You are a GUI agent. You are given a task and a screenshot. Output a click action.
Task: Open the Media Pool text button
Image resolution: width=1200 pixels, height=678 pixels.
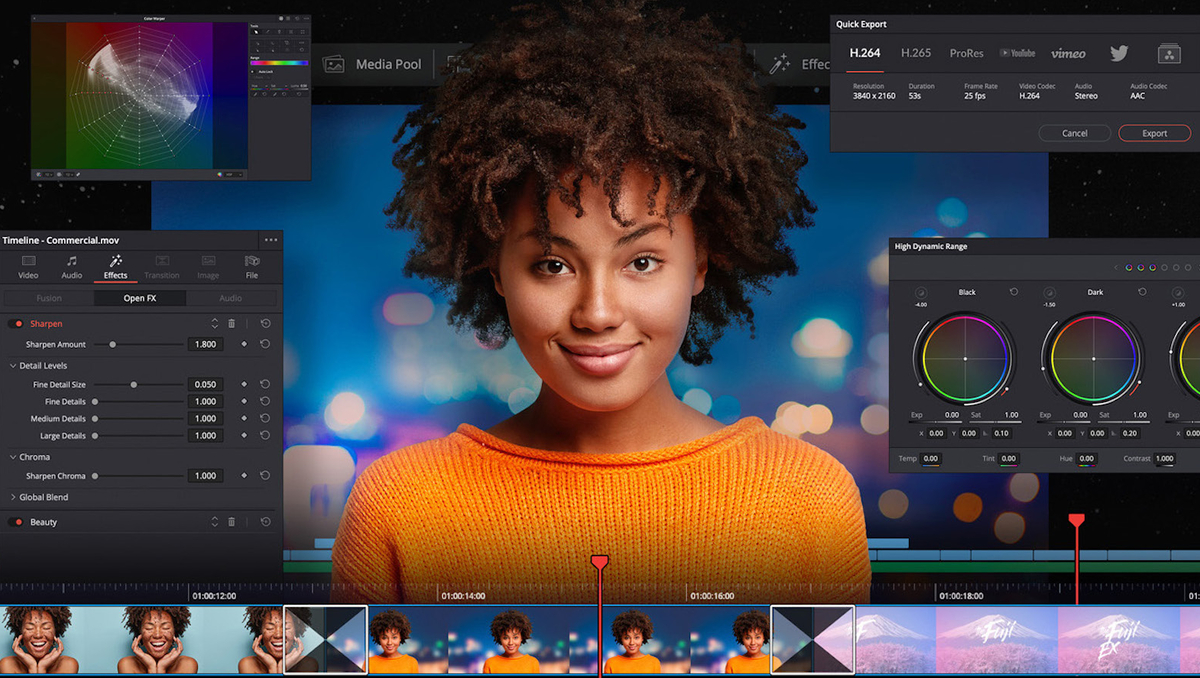pyautogui.click(x=389, y=64)
